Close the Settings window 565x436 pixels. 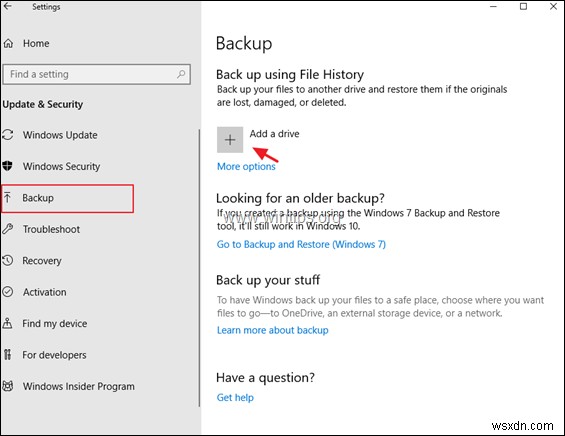(553, 6)
